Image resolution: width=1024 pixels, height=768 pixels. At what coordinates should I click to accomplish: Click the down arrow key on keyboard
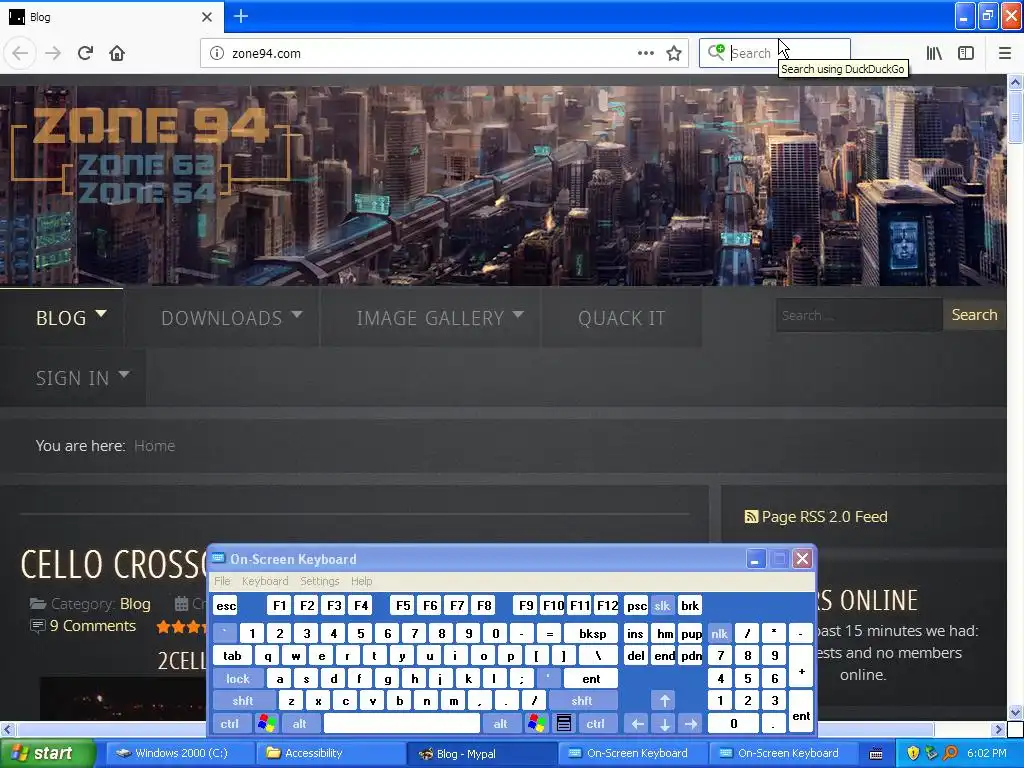664,724
